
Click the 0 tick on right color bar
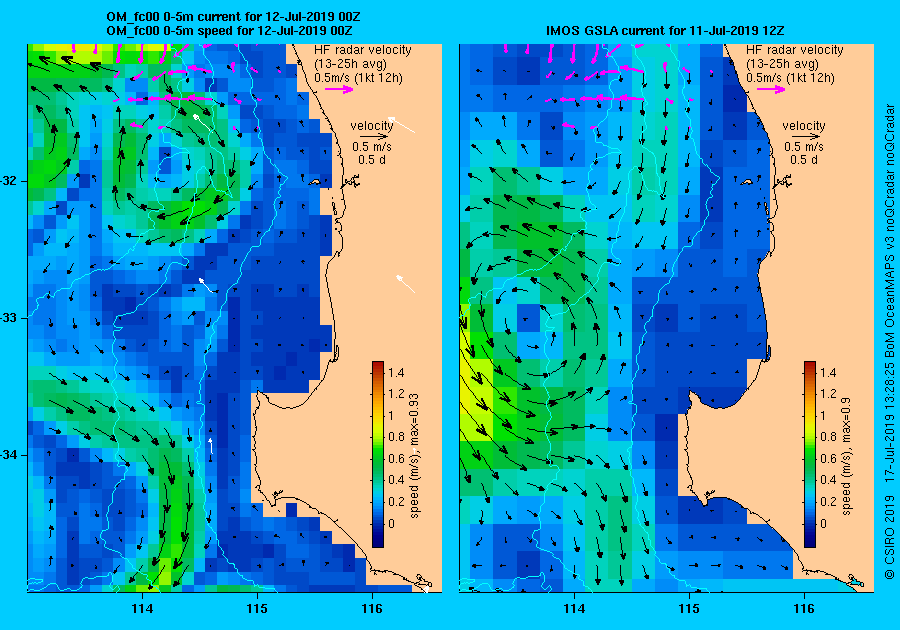click(x=824, y=523)
